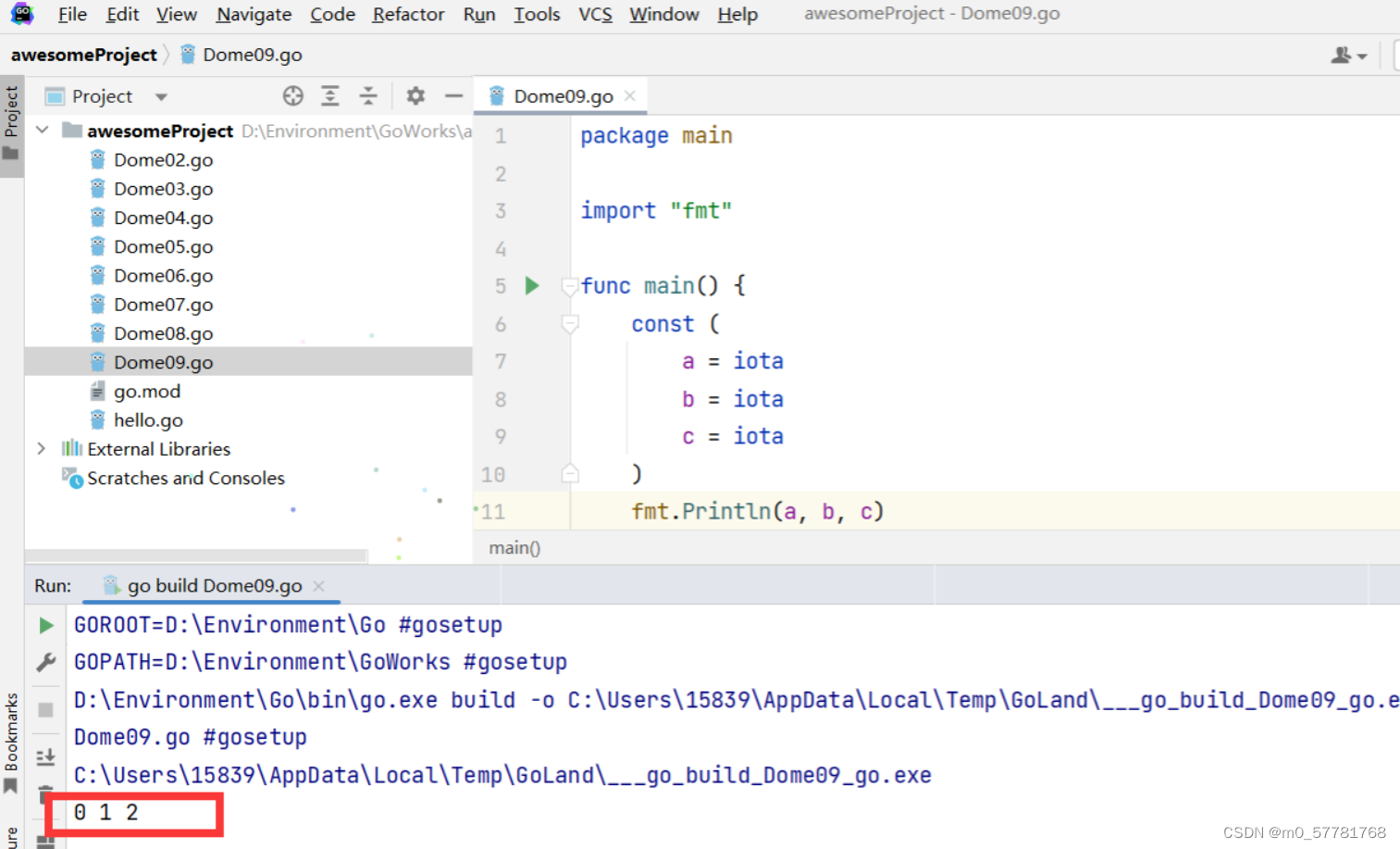
Task: Click the Scroll to End icon in Run panel
Action: click(46, 757)
